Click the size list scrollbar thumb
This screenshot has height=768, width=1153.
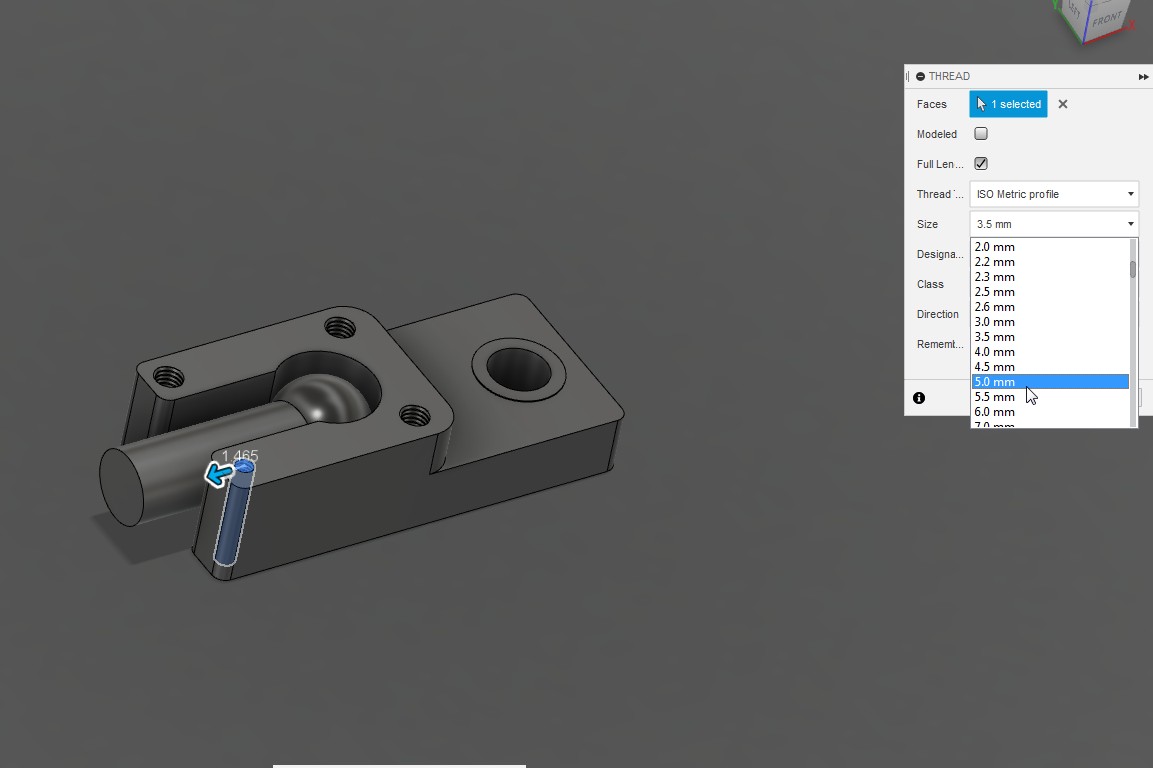click(x=1133, y=269)
